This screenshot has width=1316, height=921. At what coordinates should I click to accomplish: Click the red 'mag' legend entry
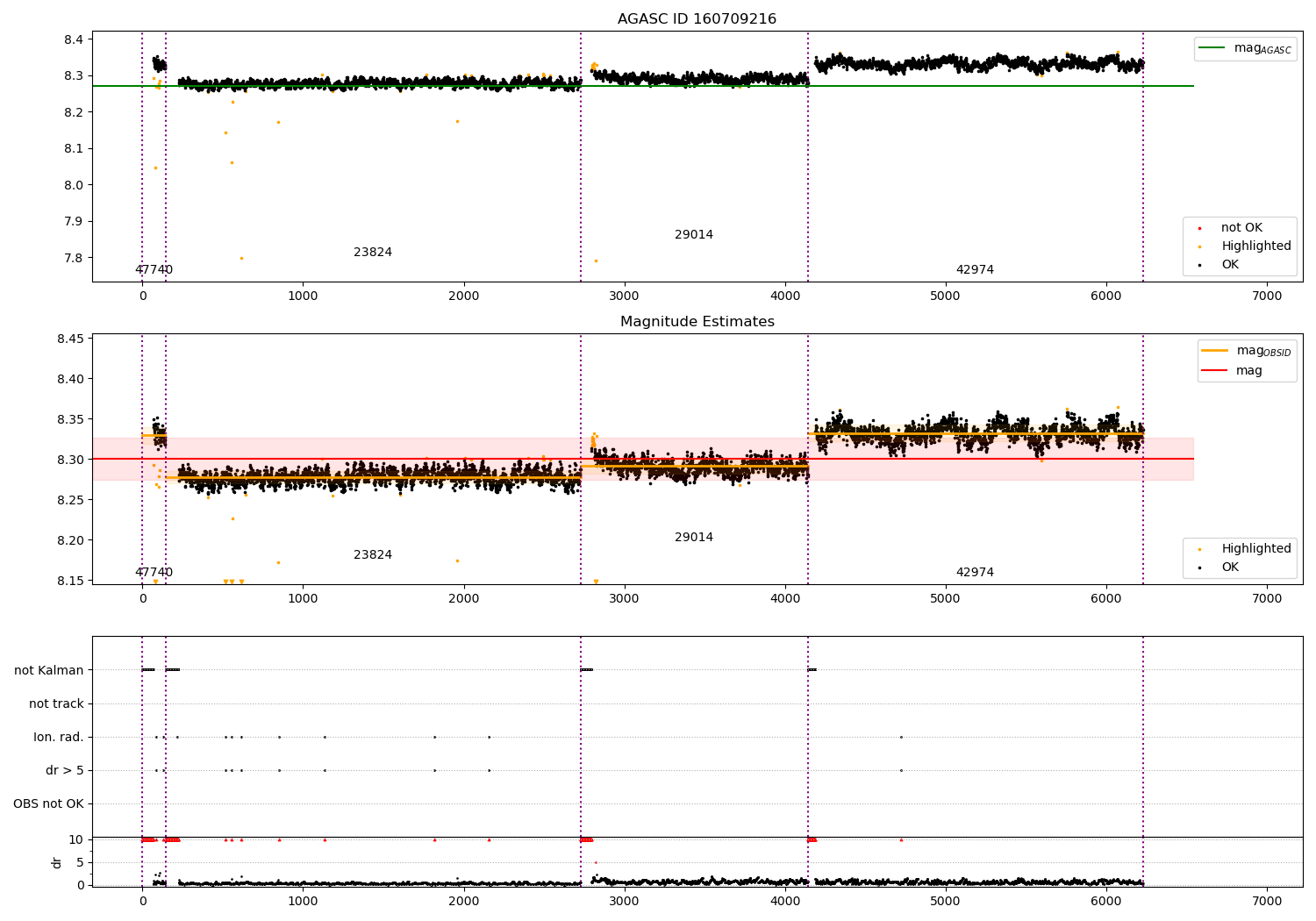coord(1233,370)
